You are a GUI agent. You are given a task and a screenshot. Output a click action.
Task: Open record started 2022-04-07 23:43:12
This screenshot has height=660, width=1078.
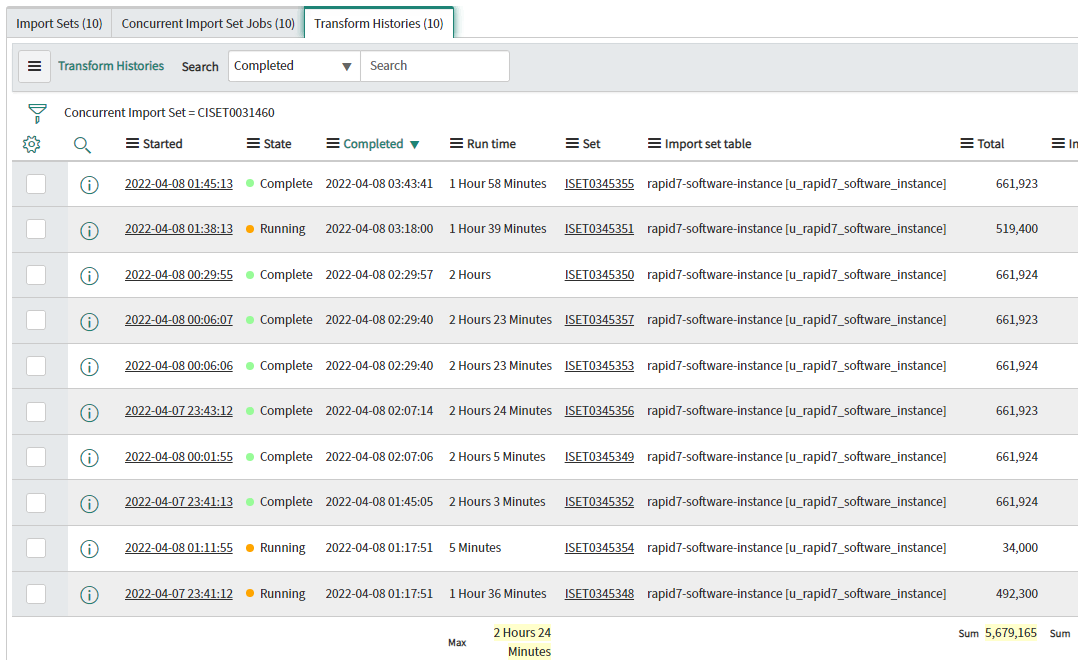pos(179,411)
